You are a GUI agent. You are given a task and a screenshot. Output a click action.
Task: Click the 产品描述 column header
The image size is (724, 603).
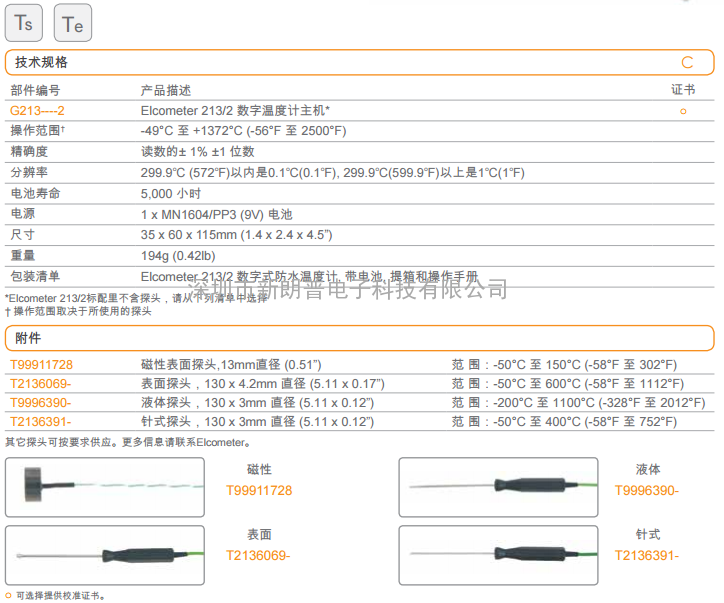pyautogui.click(x=166, y=90)
